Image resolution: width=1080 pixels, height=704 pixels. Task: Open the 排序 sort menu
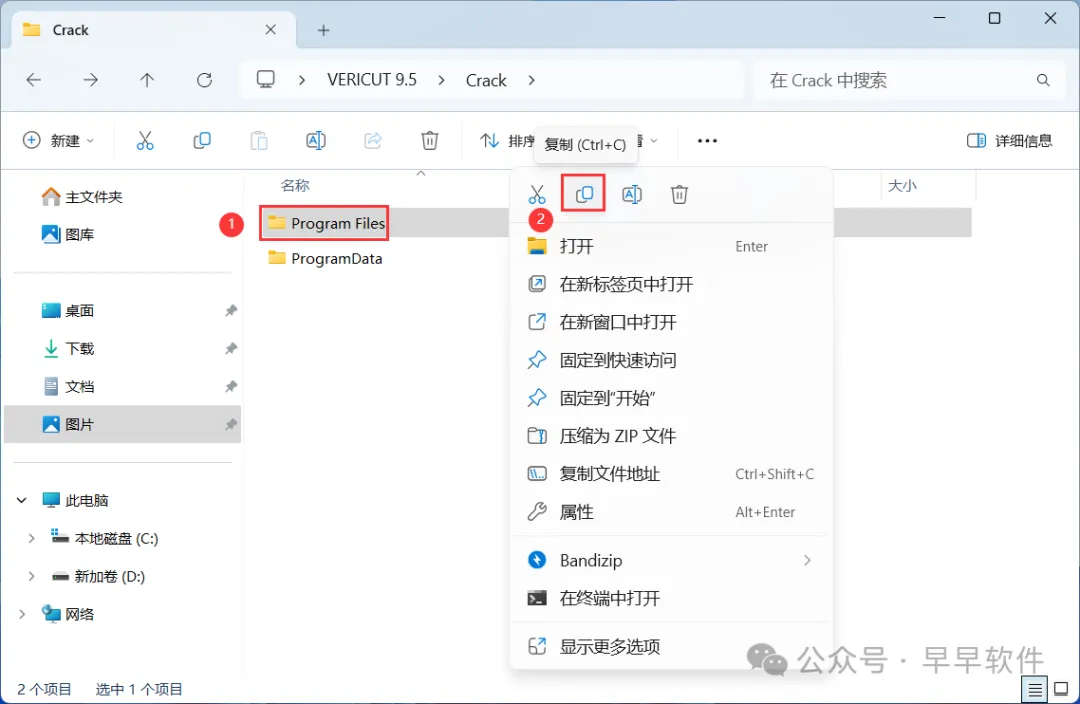(x=507, y=141)
